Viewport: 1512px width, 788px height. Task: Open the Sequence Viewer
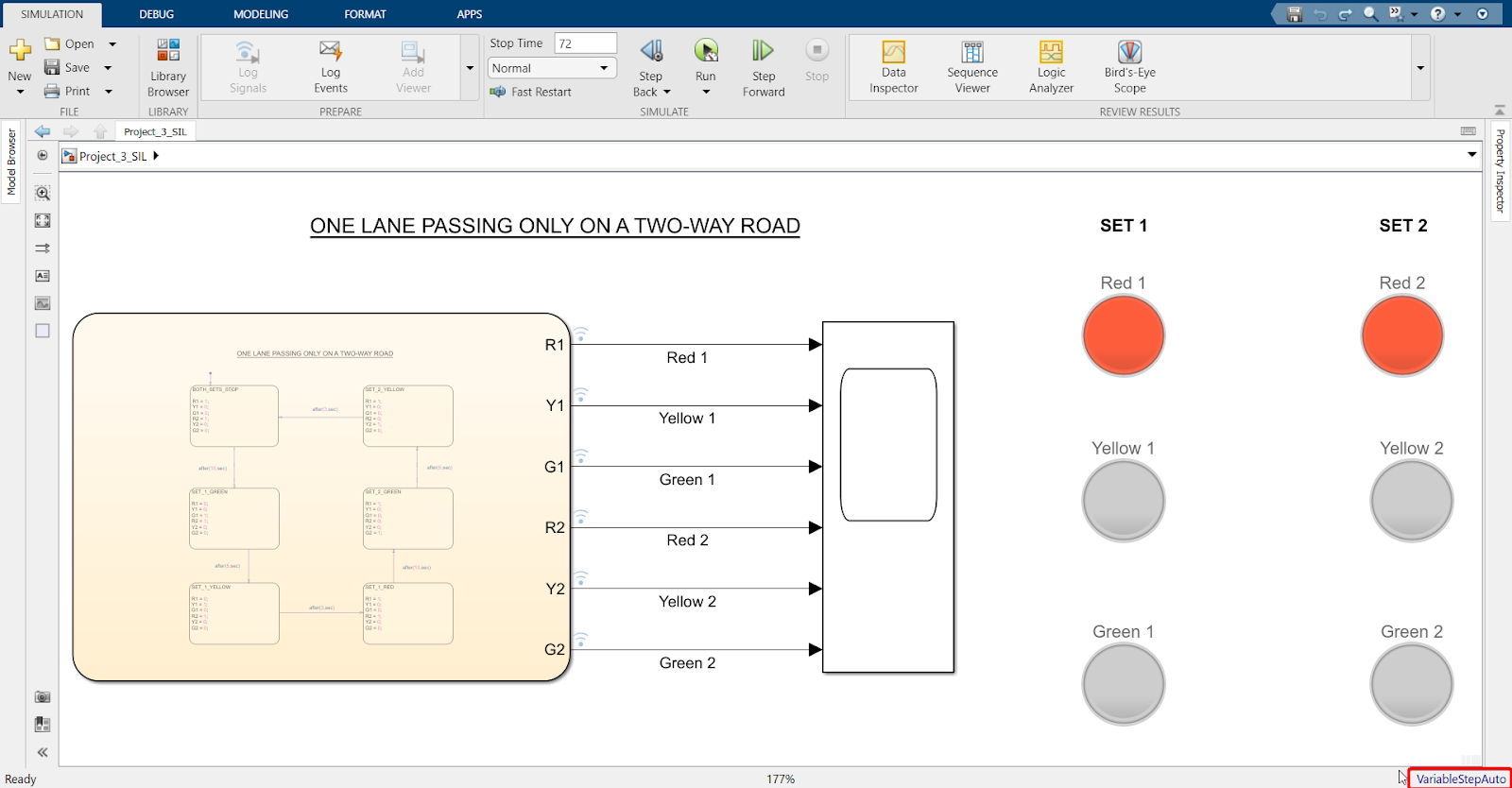[x=972, y=68]
